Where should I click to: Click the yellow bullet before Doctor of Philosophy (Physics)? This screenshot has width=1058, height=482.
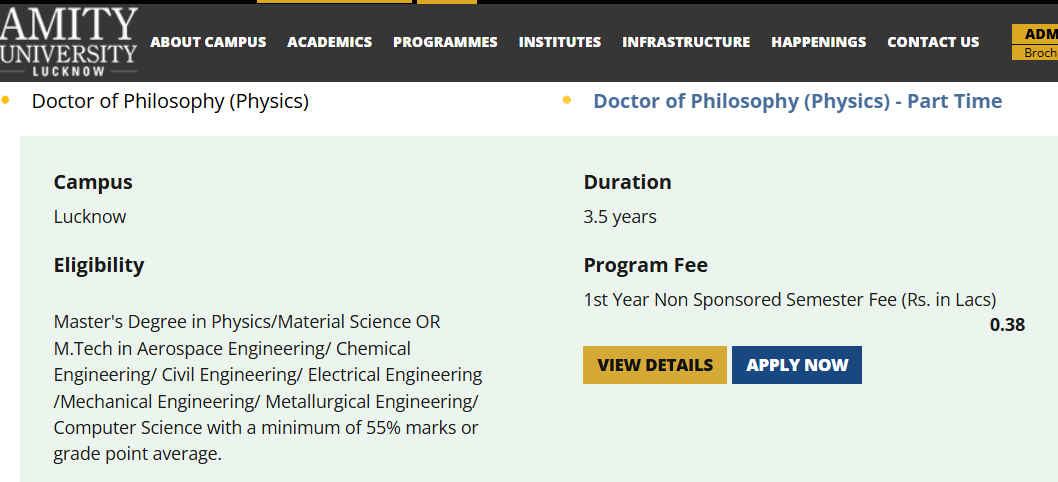click(6, 100)
